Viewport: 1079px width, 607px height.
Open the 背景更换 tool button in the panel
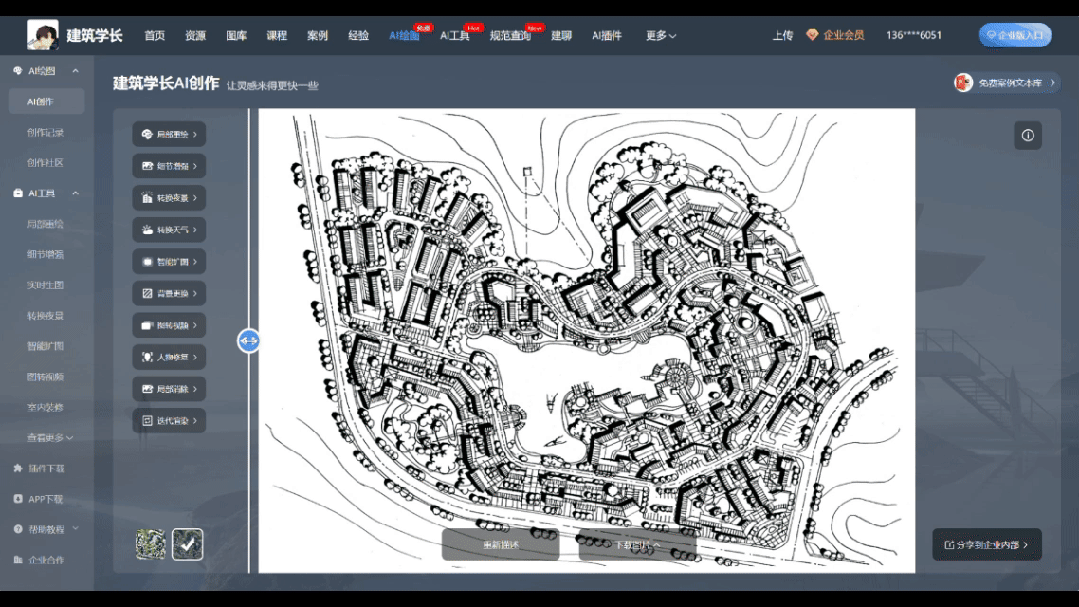tap(169, 293)
